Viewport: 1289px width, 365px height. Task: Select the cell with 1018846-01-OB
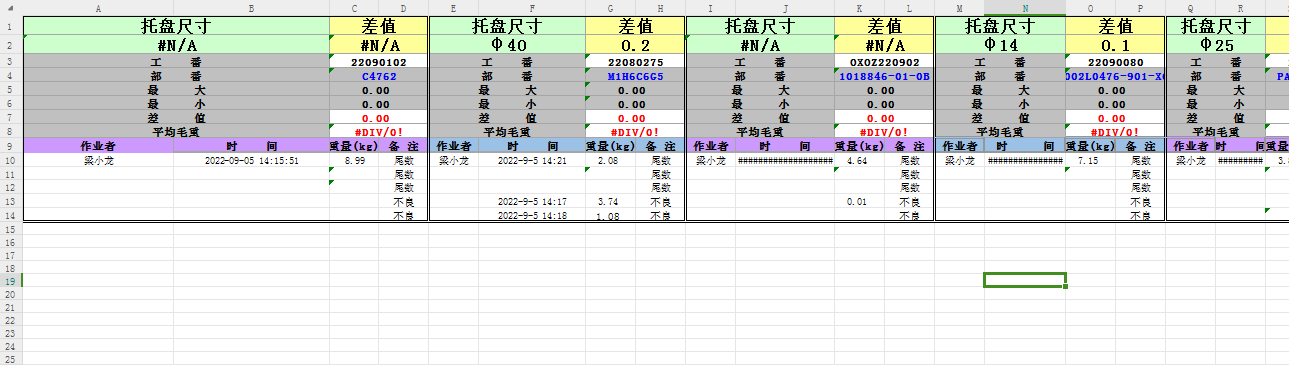pos(883,76)
